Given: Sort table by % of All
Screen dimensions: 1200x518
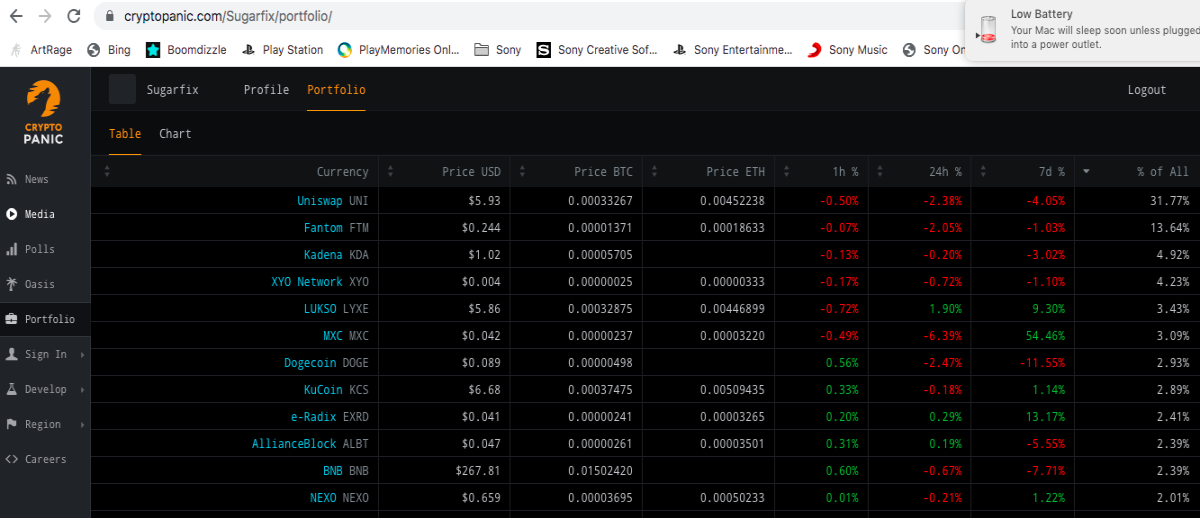Looking at the screenshot, I should (x=1137, y=172).
